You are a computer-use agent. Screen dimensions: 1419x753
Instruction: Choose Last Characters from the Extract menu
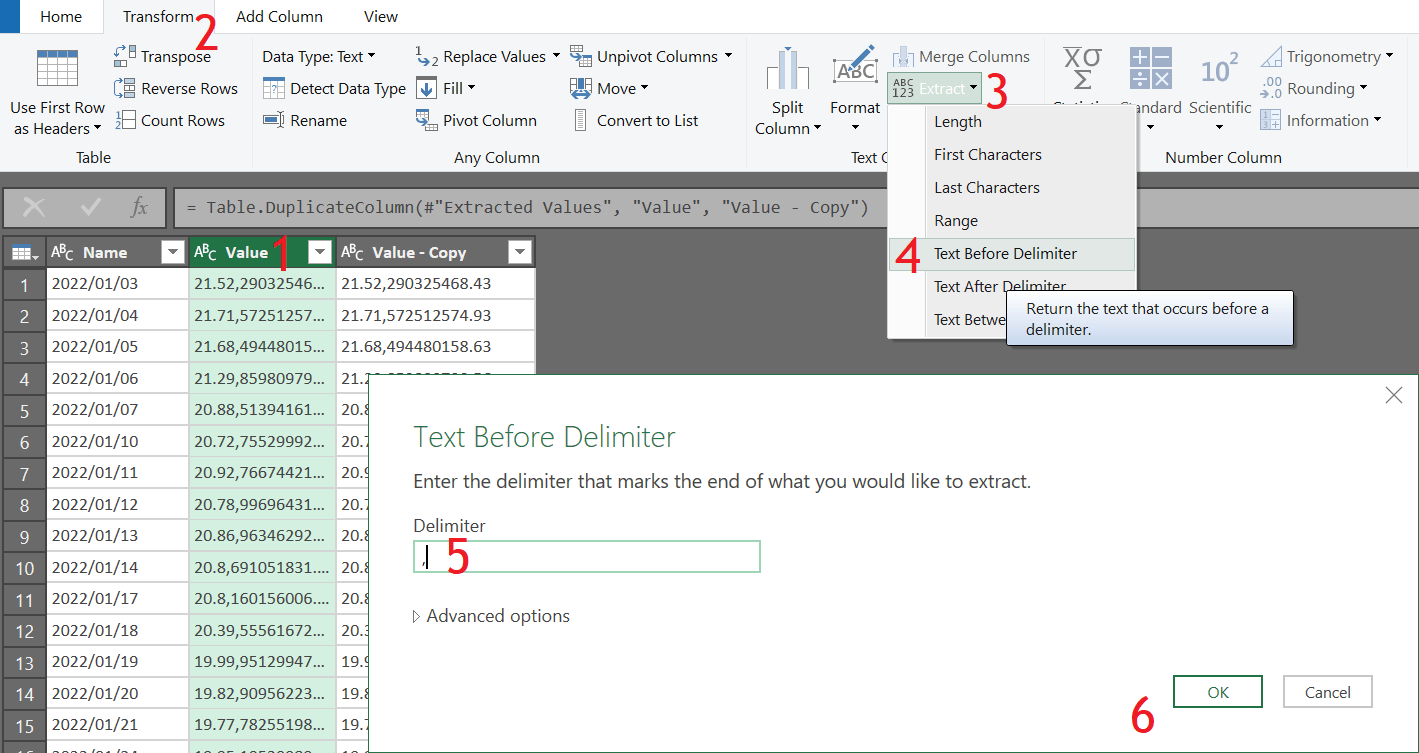coord(1012,188)
